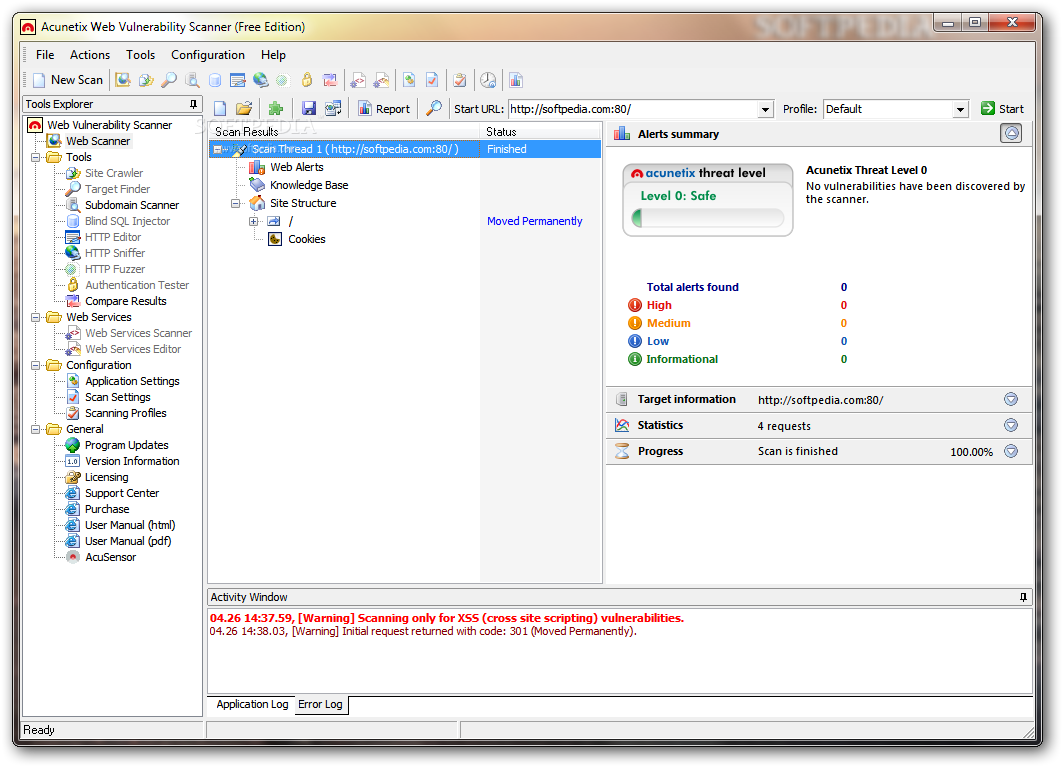The width and height of the screenshot is (1063, 767).
Task: Switch to the Application Log tab
Action: pos(252,704)
